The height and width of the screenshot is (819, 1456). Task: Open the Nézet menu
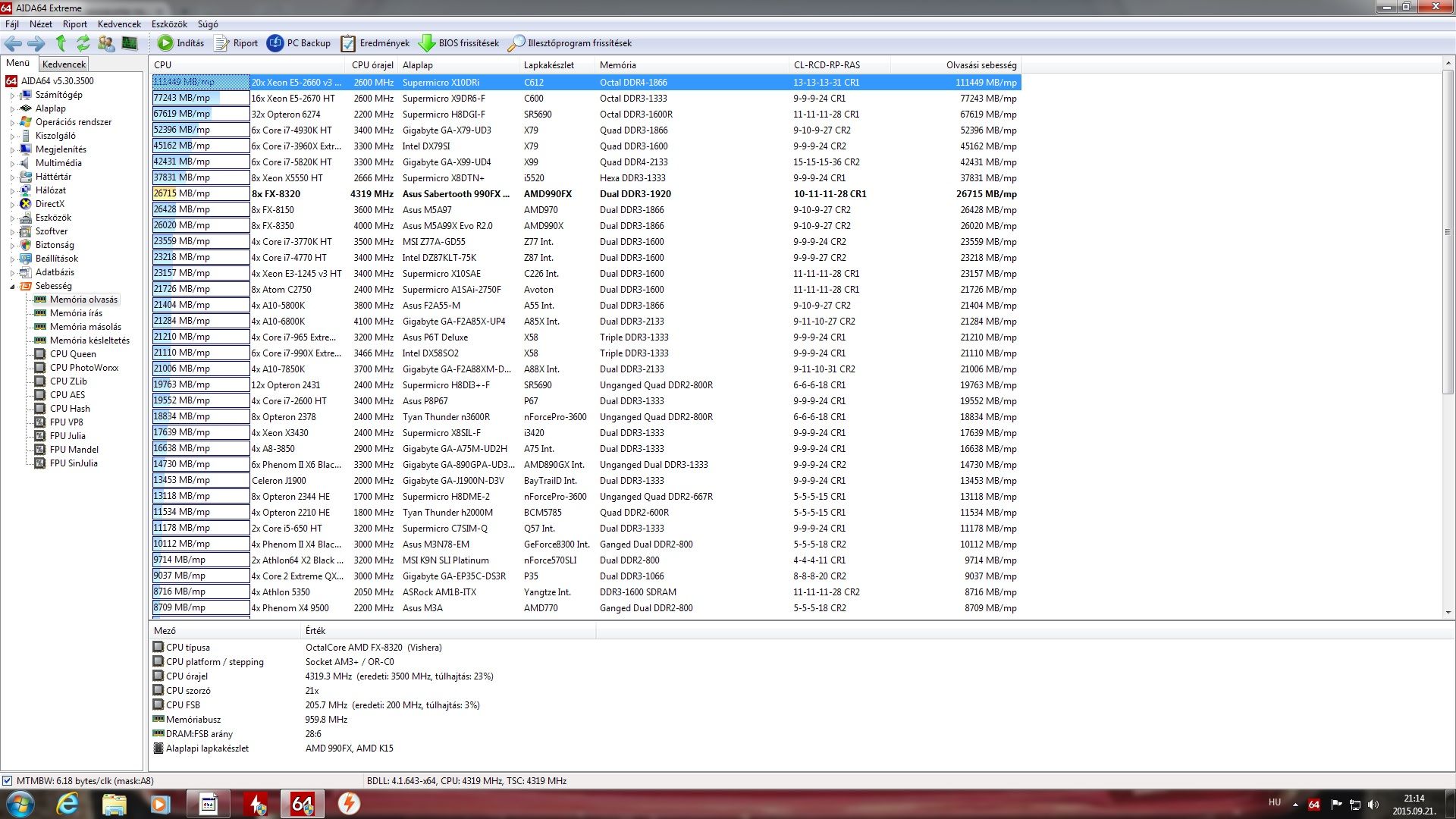point(41,24)
